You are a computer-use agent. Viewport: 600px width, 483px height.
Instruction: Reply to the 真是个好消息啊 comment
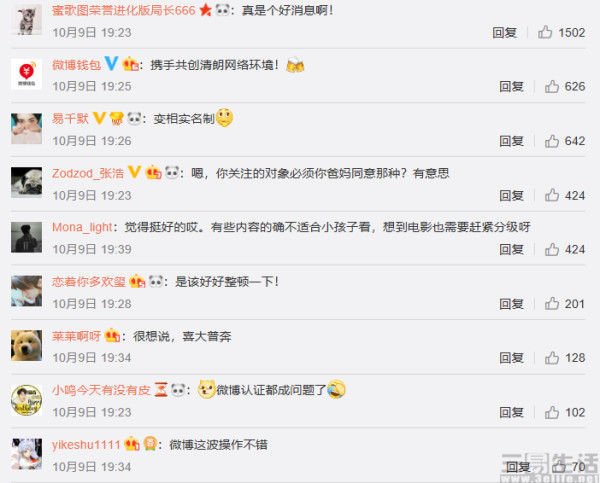click(x=504, y=33)
